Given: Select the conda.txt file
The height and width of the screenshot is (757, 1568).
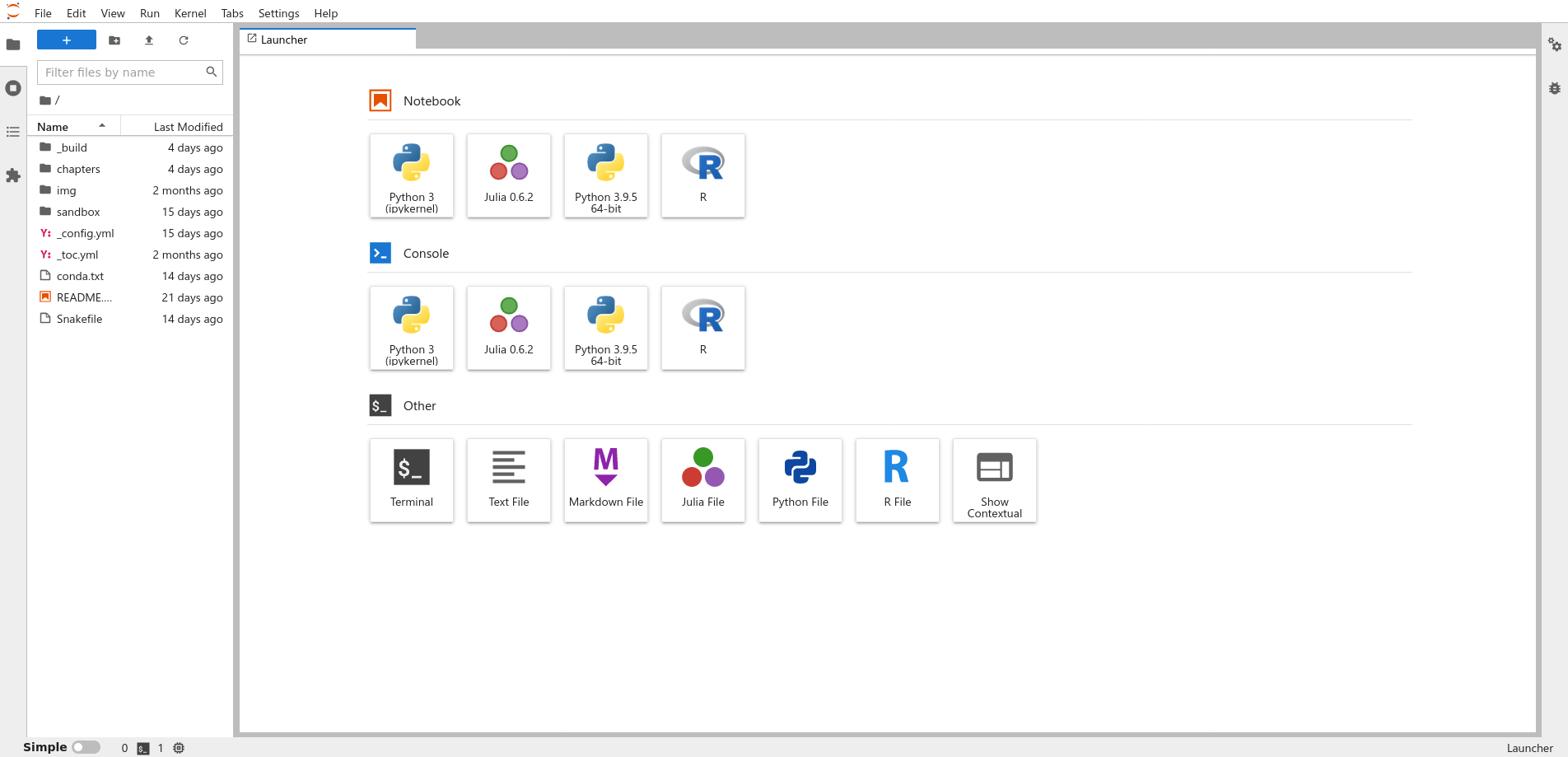Looking at the screenshot, I should (130, 276).
